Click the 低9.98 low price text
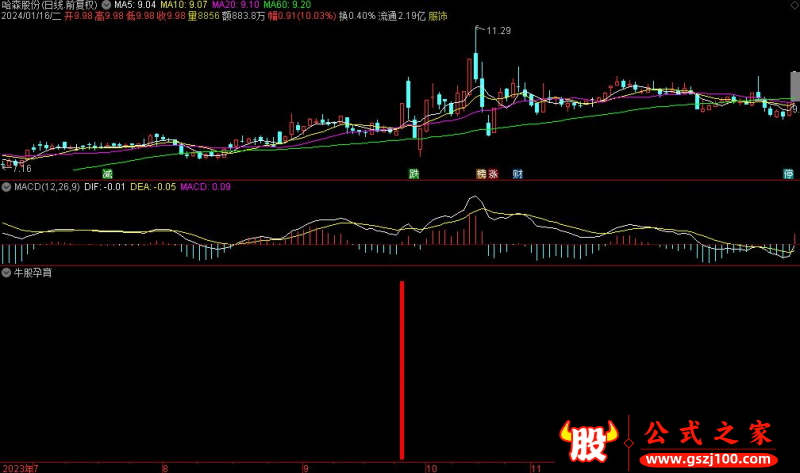Screen dimensions: 800x473 (x=140, y=16)
